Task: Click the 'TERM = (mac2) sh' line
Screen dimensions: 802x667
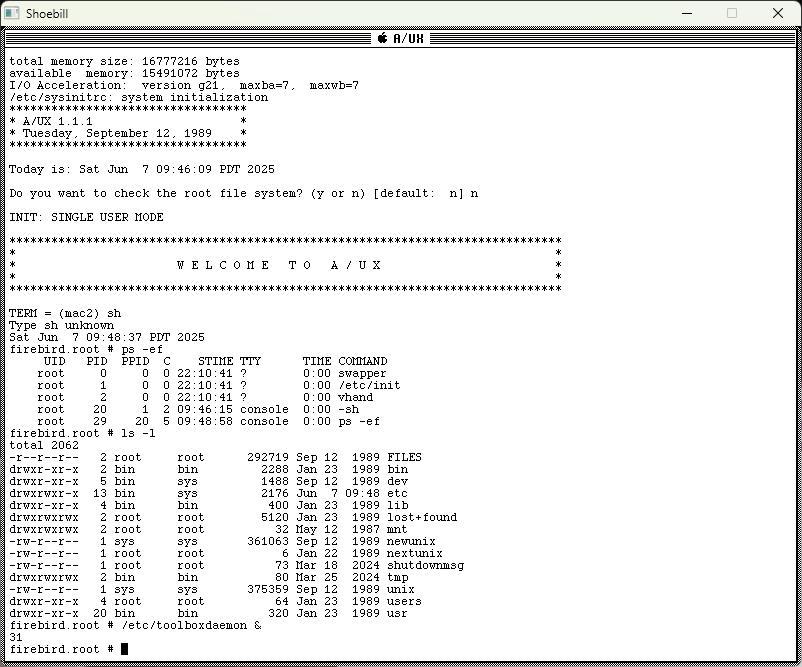Action: click(x=65, y=314)
